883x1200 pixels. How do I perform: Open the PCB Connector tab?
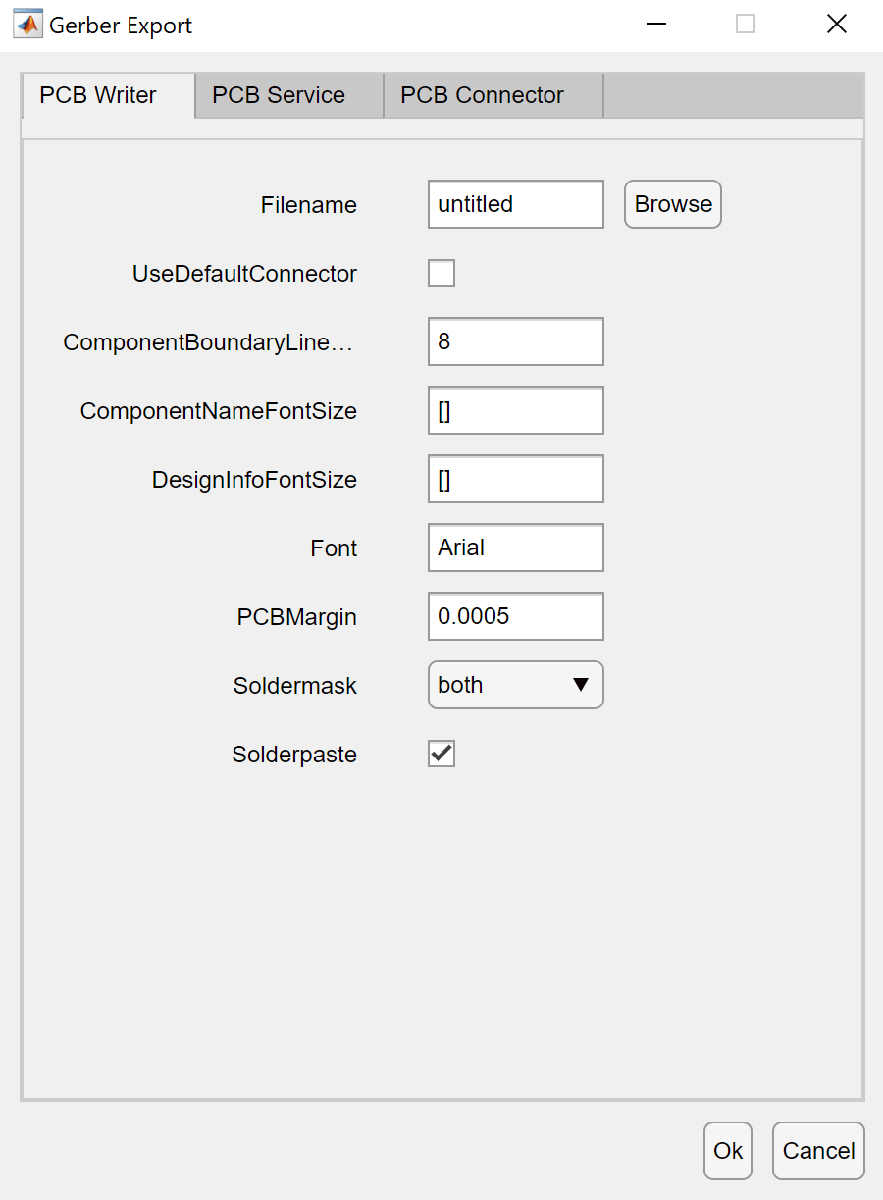click(x=482, y=96)
